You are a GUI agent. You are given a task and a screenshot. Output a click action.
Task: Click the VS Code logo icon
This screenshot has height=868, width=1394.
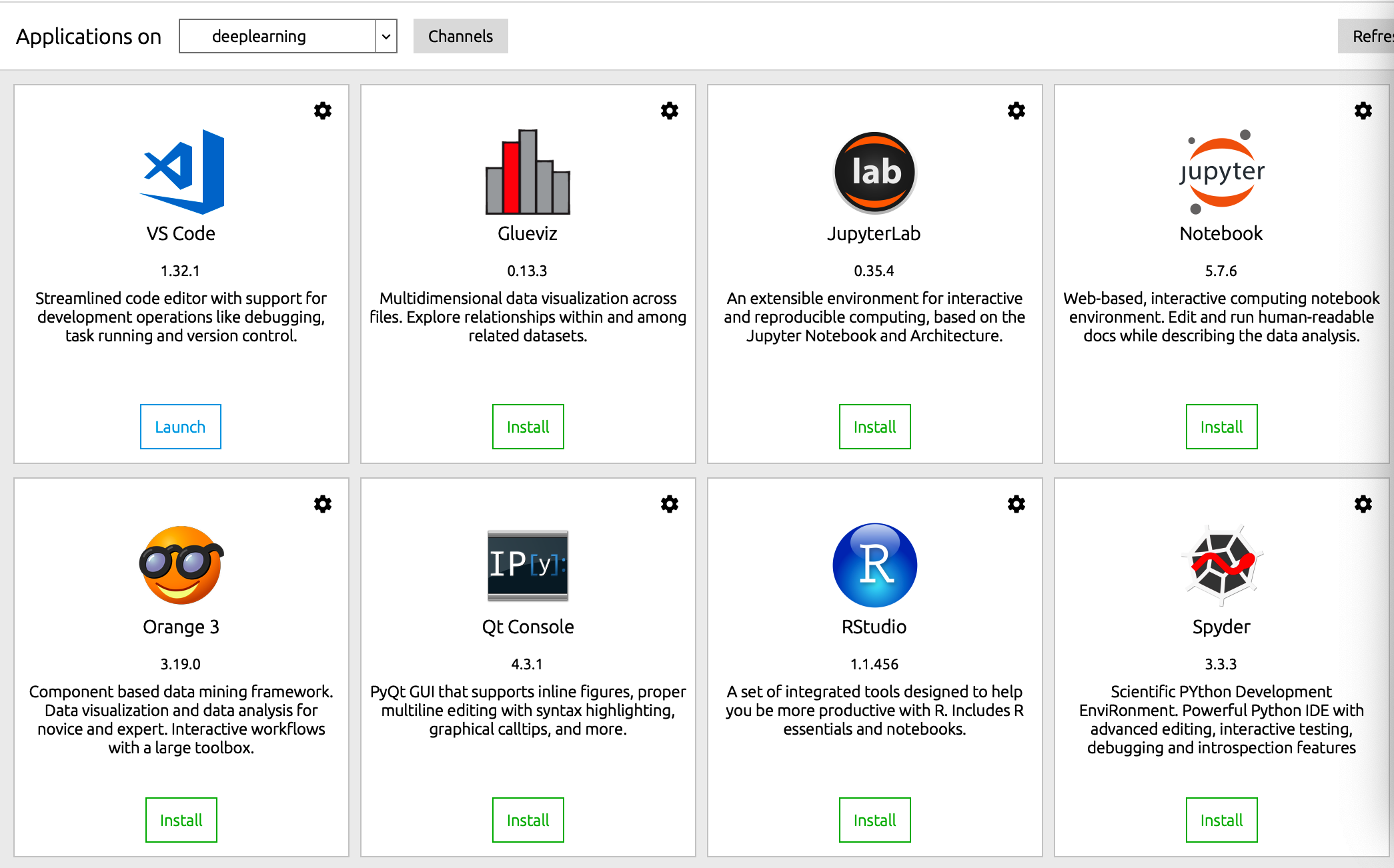pyautogui.click(x=181, y=172)
